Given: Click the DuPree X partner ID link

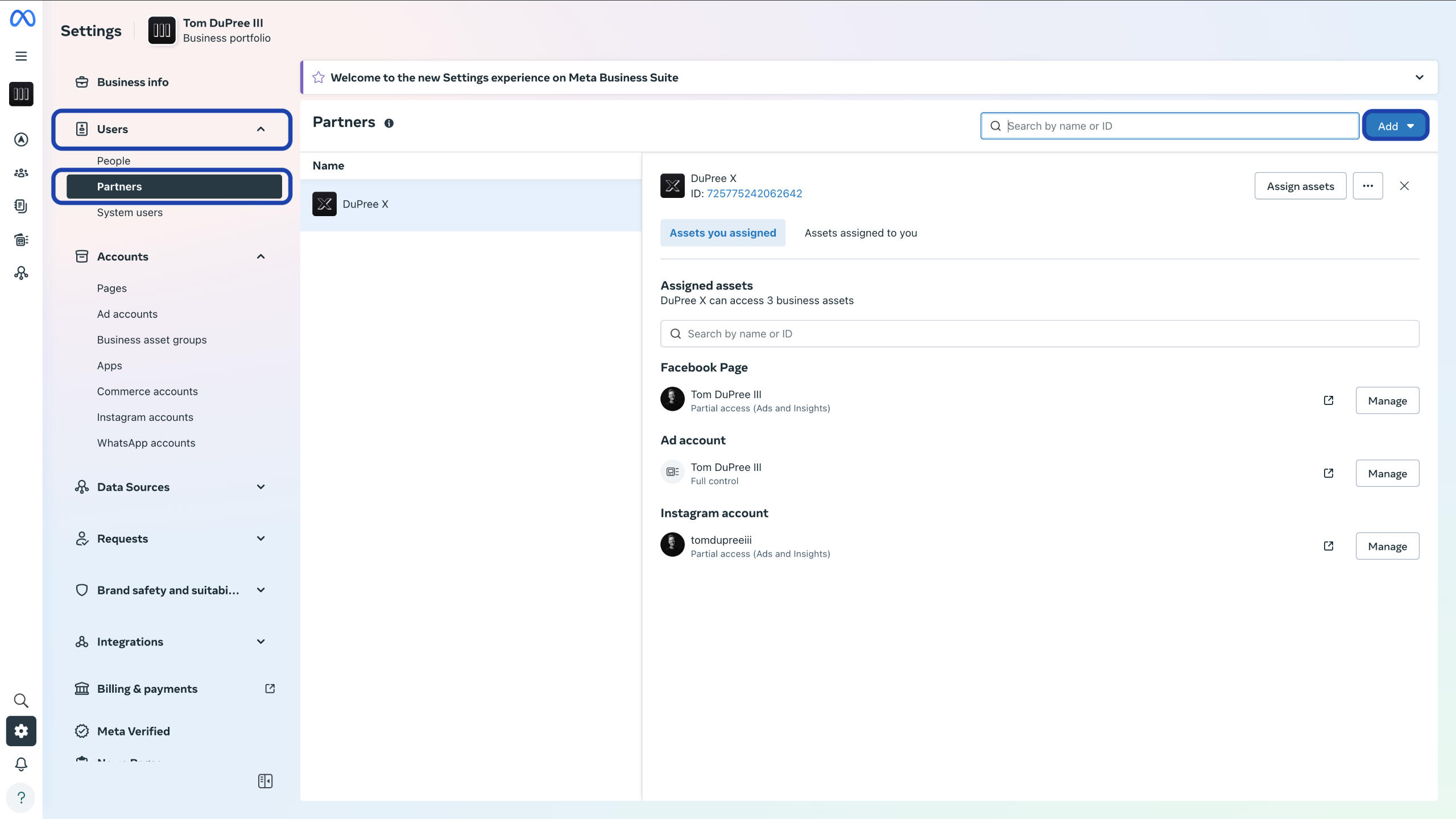Looking at the screenshot, I should click(754, 193).
